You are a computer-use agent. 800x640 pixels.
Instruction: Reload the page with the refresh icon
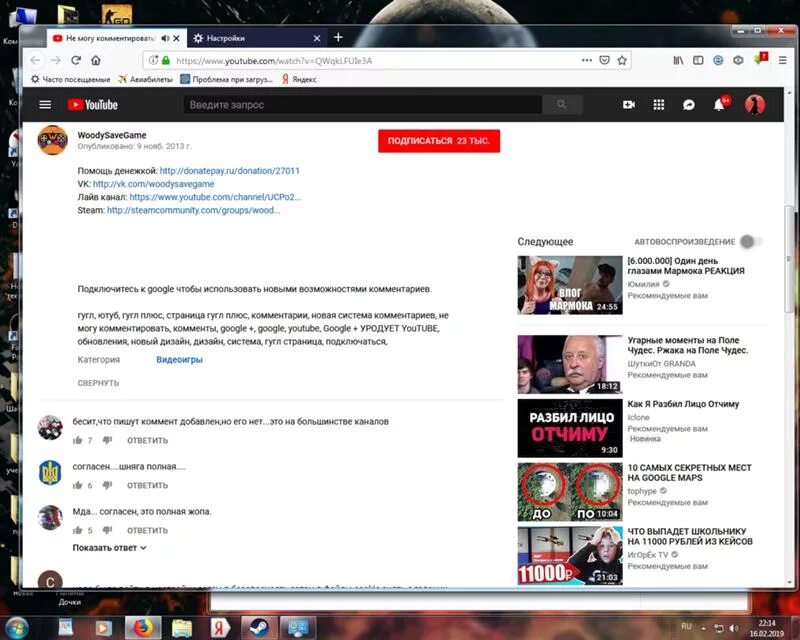[76, 60]
